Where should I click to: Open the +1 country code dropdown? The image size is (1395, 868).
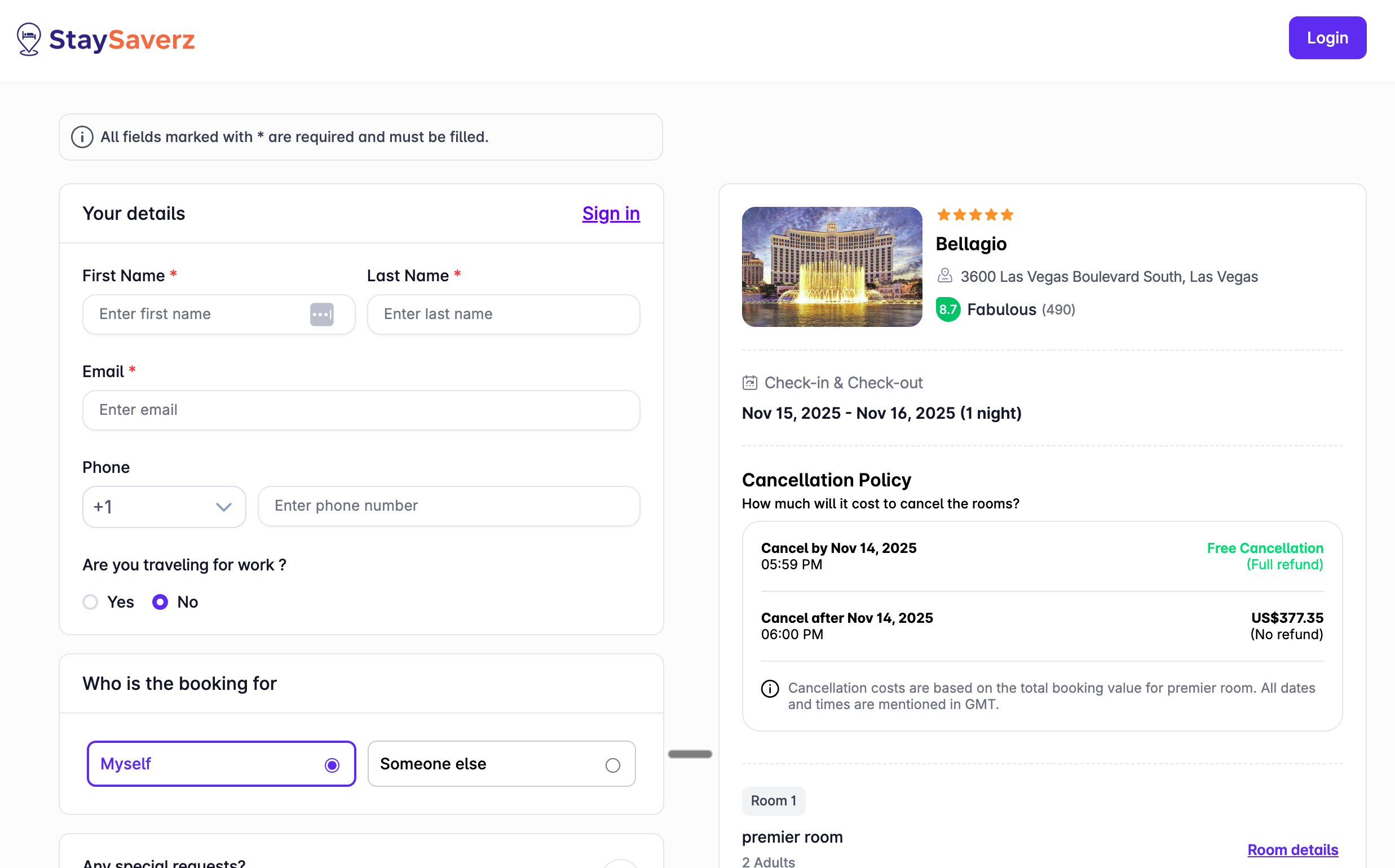point(164,506)
